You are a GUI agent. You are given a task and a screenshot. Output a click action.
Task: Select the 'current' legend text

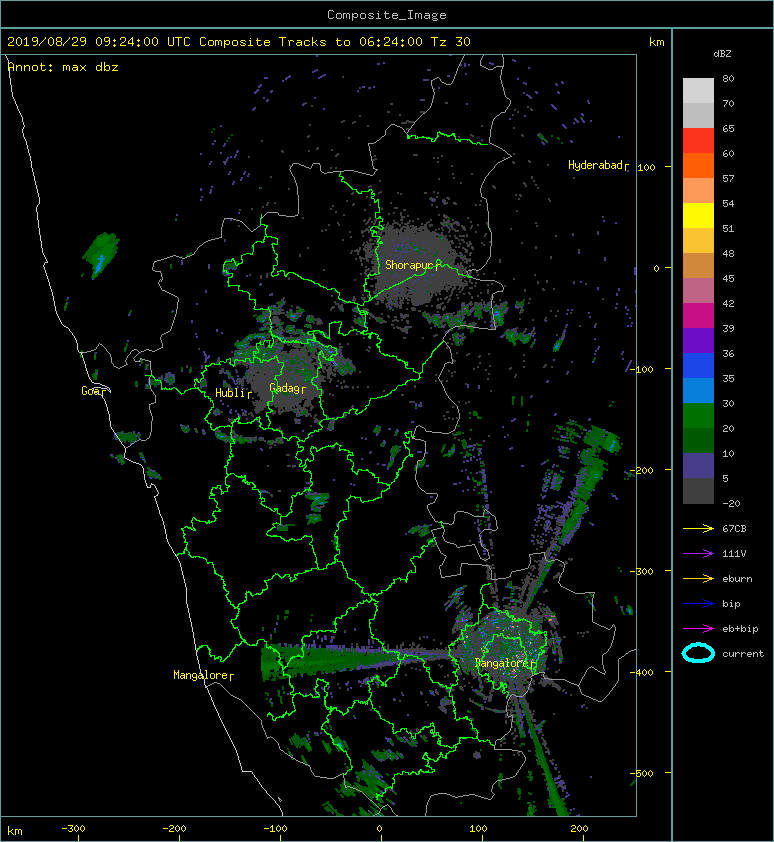point(743,654)
